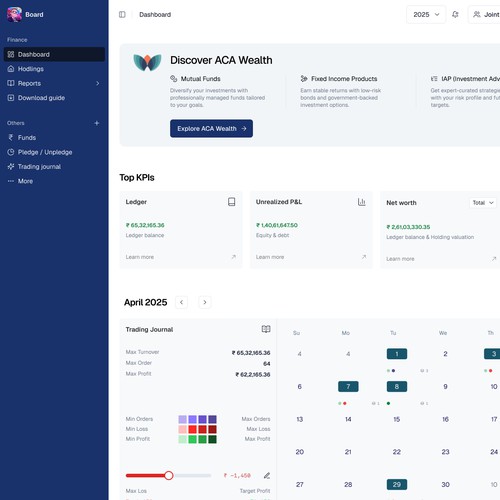The image size is (500, 500).
Task: Click the Mutual Funds icon
Action: point(174,79)
